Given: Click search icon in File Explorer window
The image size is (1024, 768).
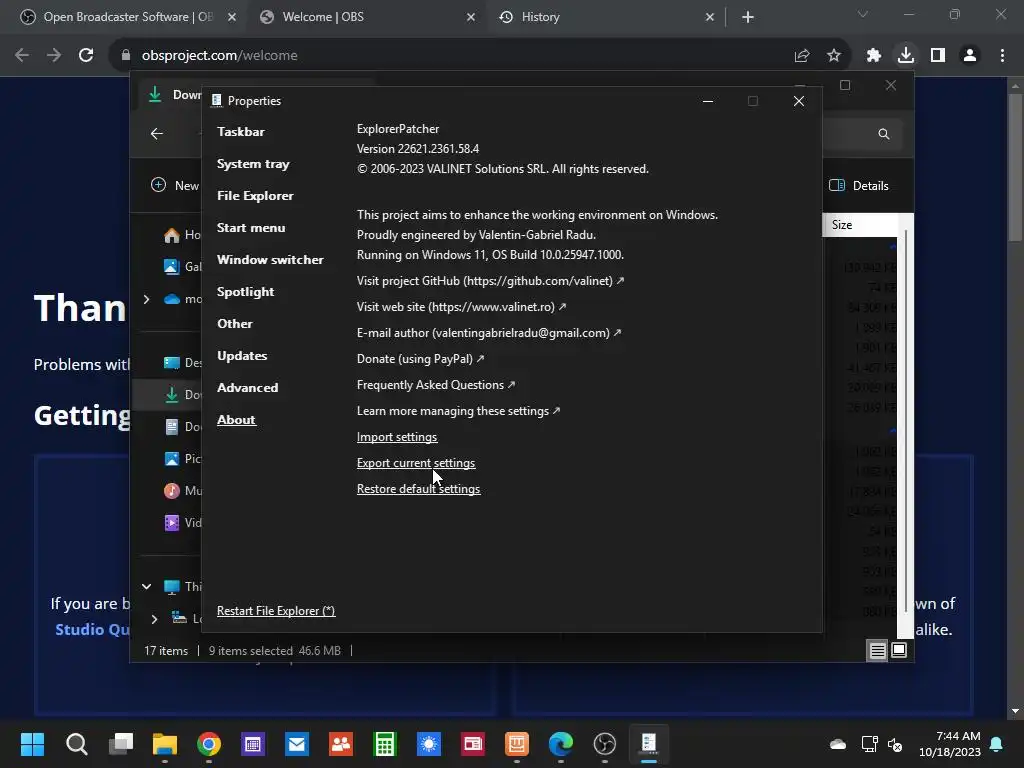Looking at the screenshot, I should coord(884,134).
